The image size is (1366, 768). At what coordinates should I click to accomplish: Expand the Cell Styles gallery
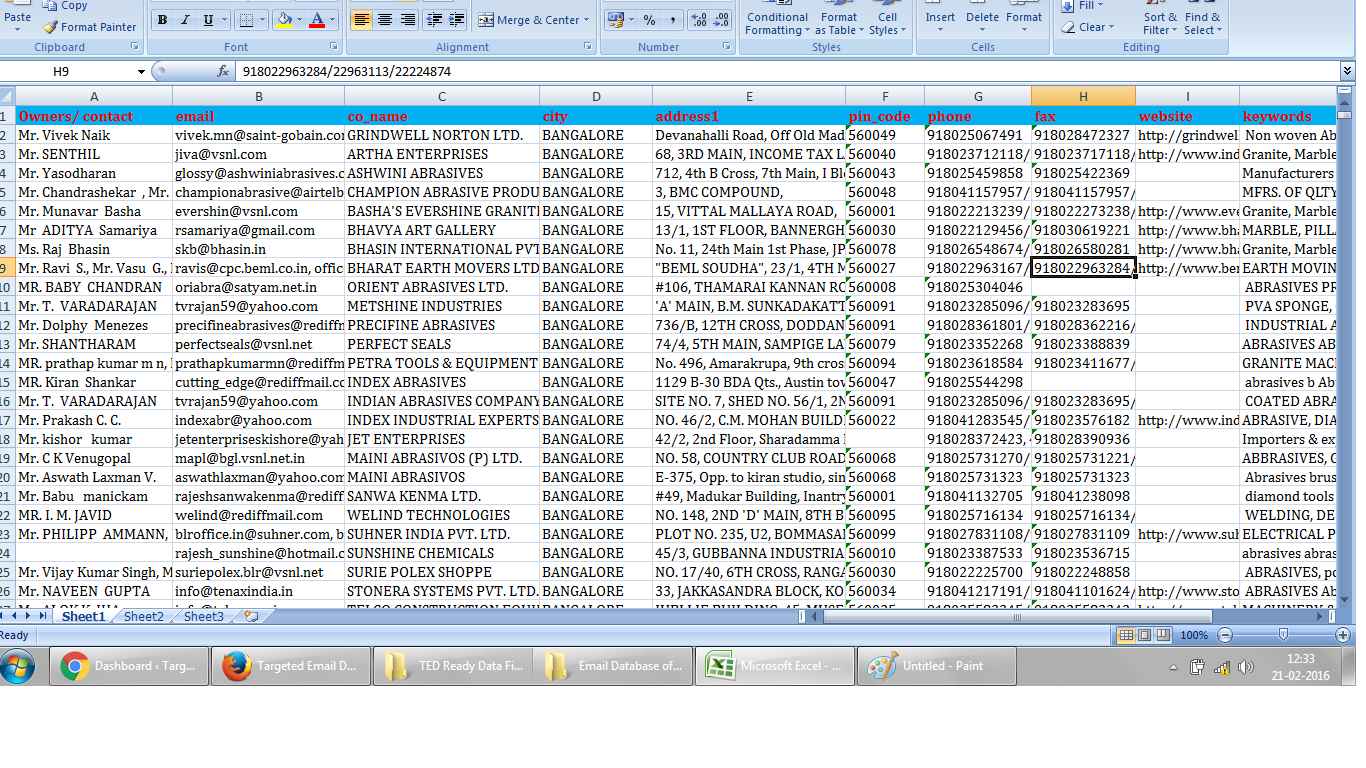[888, 20]
